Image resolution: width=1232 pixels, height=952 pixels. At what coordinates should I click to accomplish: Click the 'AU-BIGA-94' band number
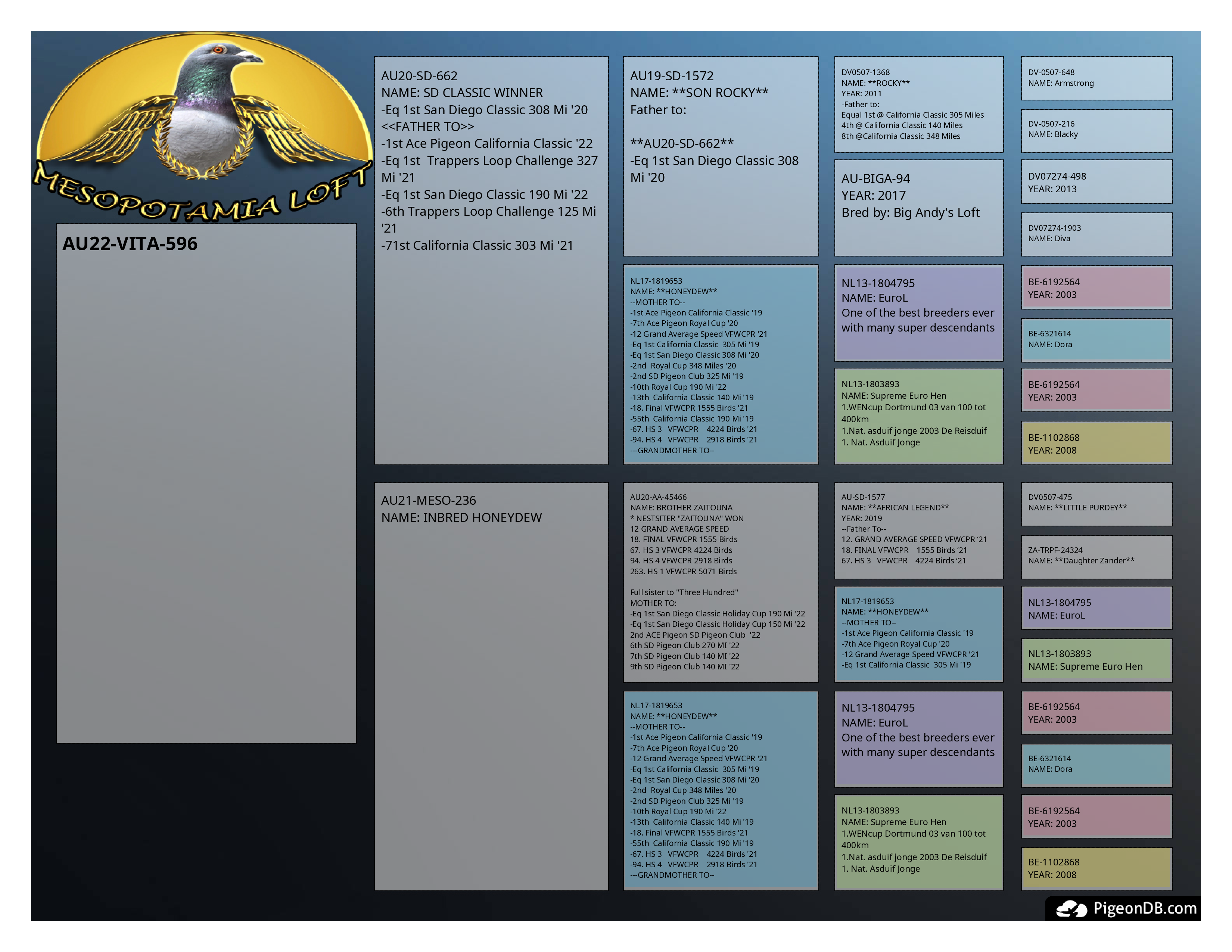coord(876,179)
